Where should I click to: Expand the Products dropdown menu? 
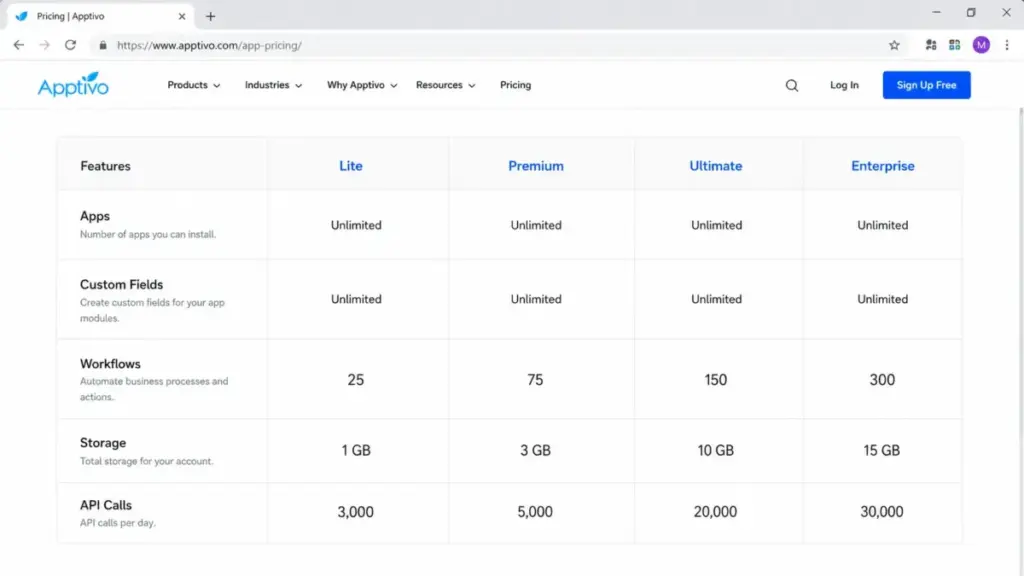tap(194, 85)
